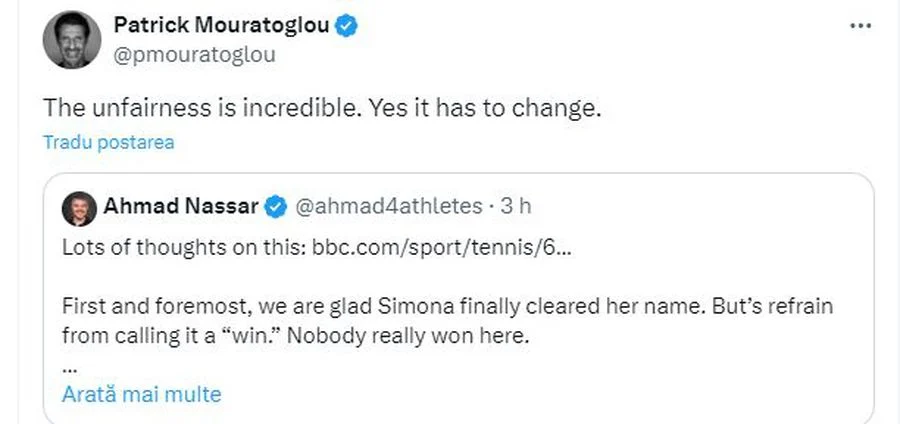Click Patrick Mouratoglou's profile picture
The image size is (900, 424).
(x=71, y=40)
